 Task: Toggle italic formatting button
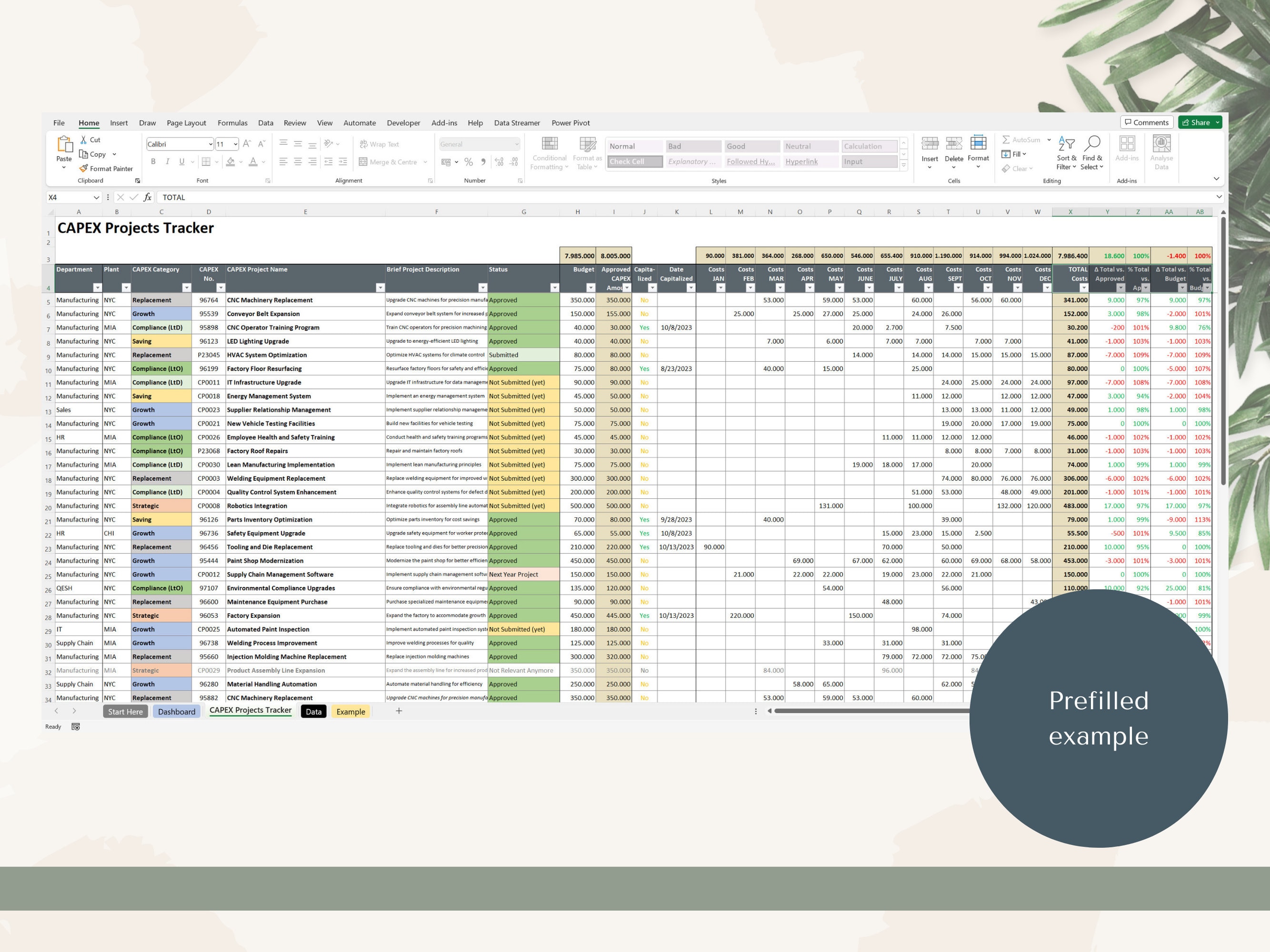[167, 162]
